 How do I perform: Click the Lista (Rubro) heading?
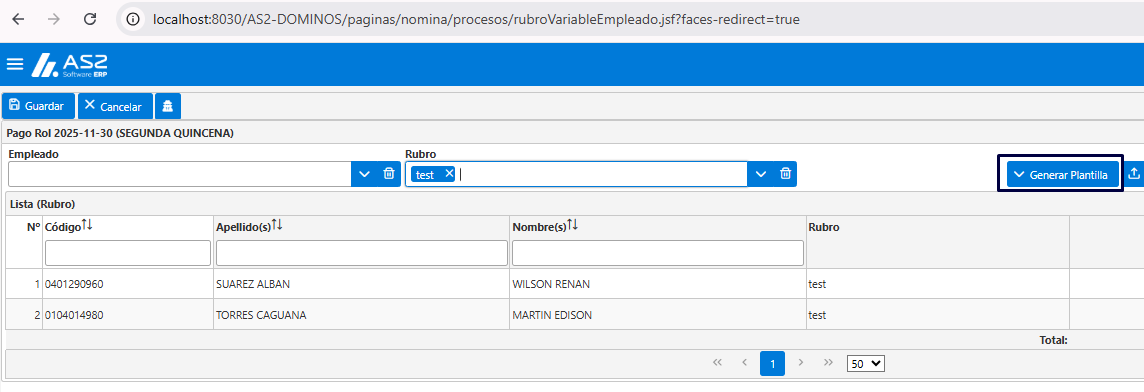[42, 204]
